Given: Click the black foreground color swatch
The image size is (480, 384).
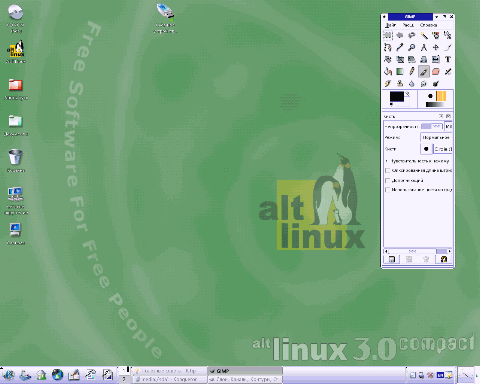Looking at the screenshot, I should (397, 97).
